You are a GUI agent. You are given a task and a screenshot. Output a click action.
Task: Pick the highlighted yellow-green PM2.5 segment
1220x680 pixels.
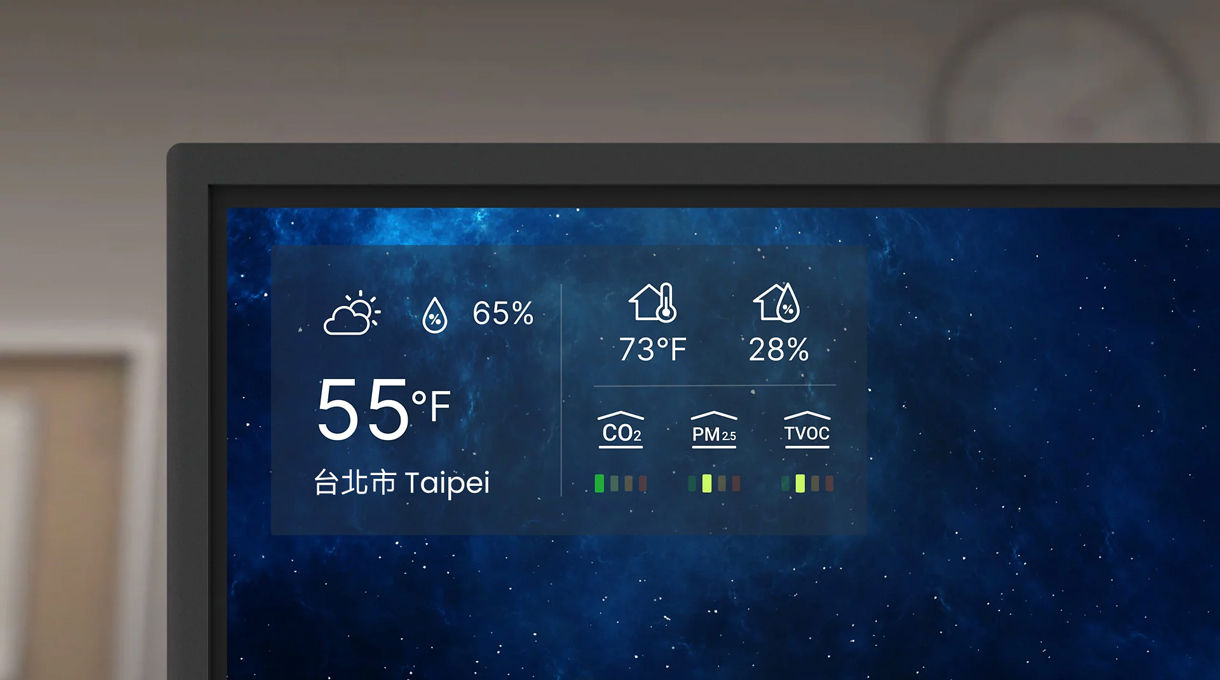coord(707,484)
